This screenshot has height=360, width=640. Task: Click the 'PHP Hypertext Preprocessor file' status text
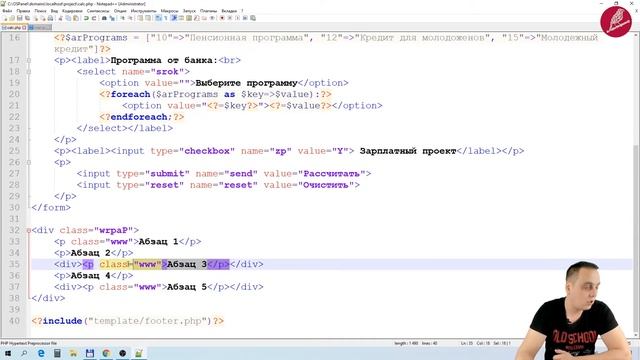(29, 343)
